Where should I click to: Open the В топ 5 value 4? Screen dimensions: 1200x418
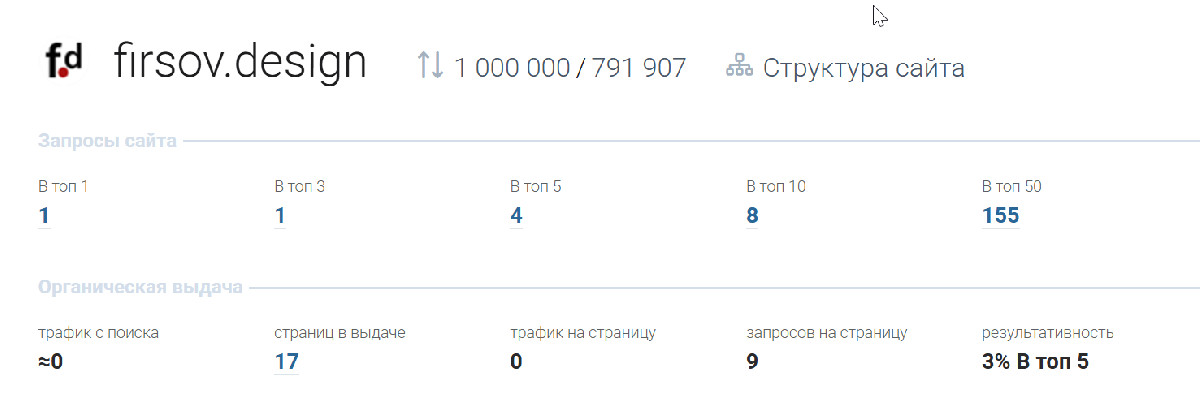(516, 215)
